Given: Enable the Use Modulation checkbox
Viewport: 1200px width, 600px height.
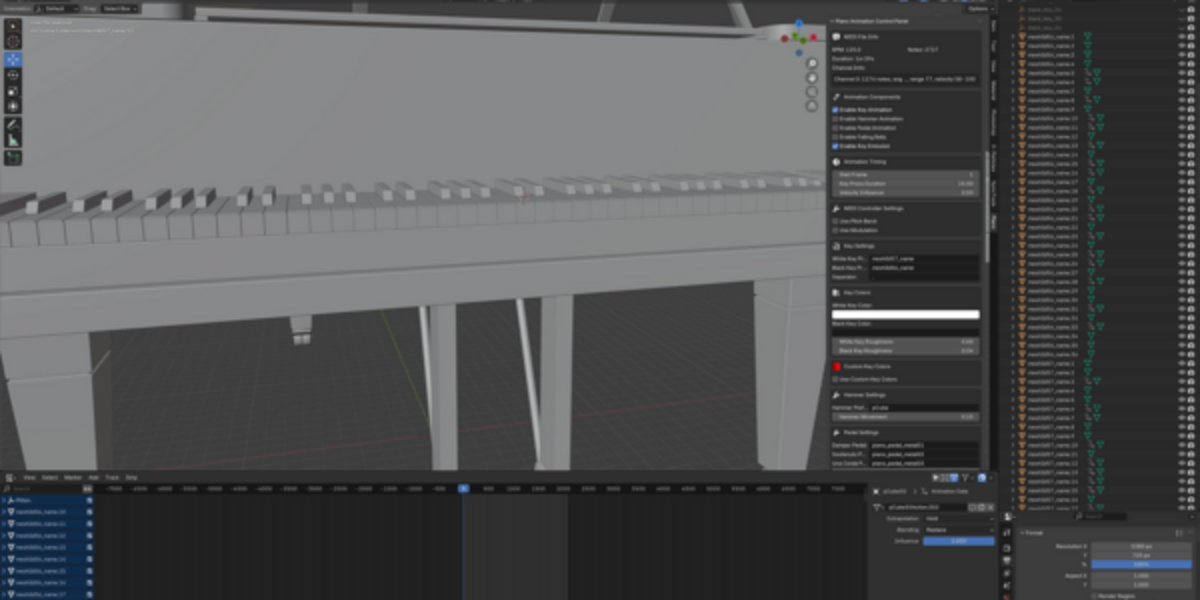Looking at the screenshot, I should 836,230.
